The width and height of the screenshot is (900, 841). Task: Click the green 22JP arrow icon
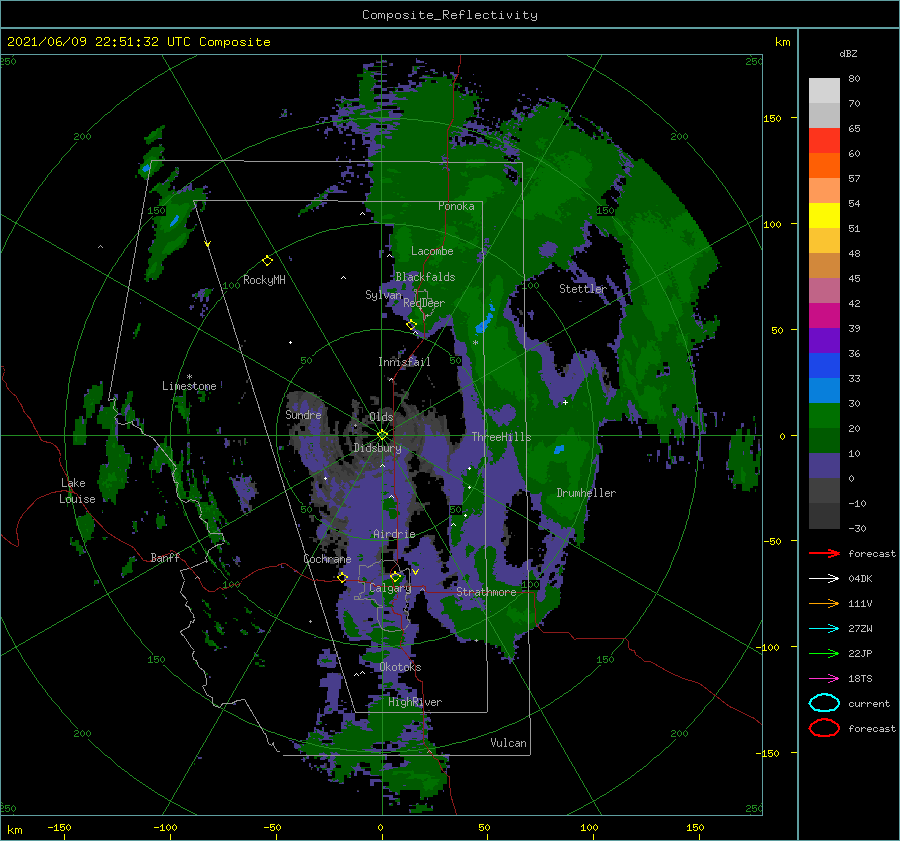pos(824,653)
